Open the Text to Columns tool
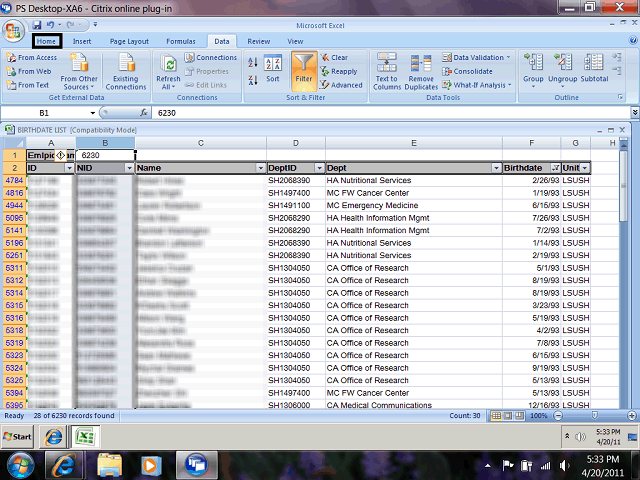 coord(386,69)
